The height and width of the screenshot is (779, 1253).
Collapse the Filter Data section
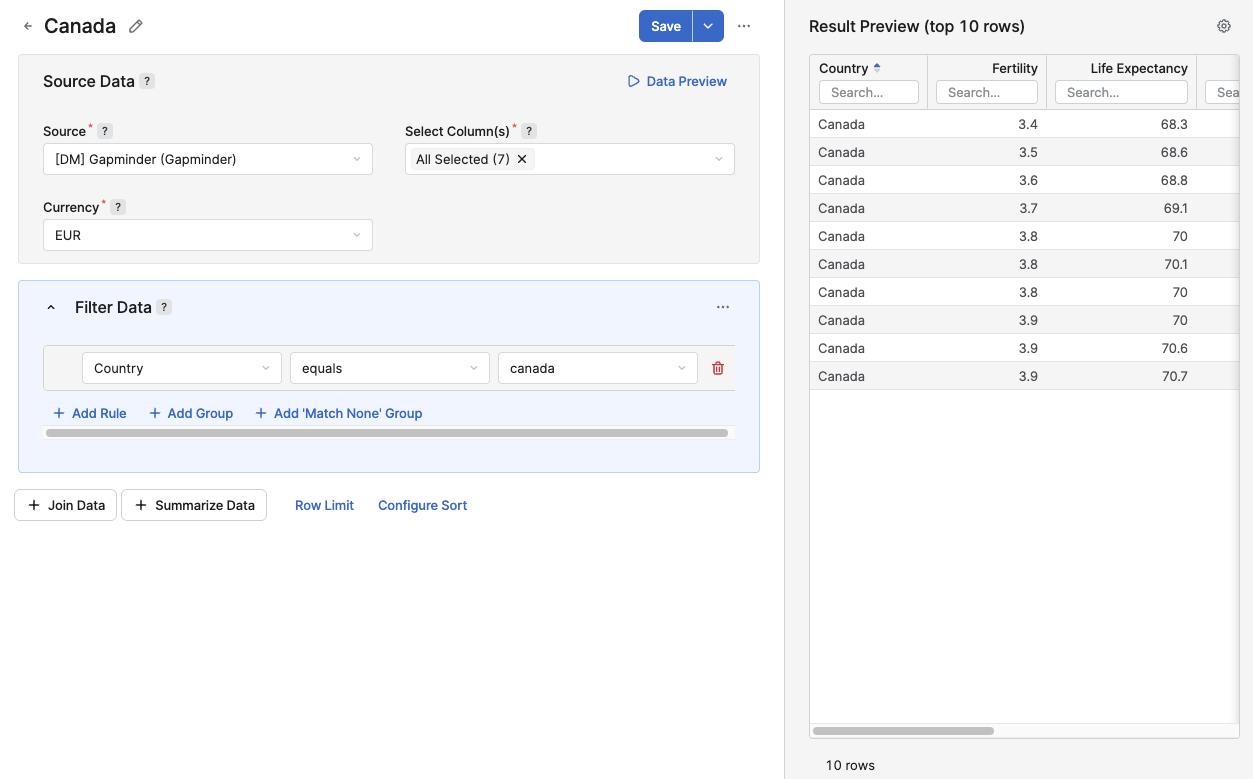point(51,307)
